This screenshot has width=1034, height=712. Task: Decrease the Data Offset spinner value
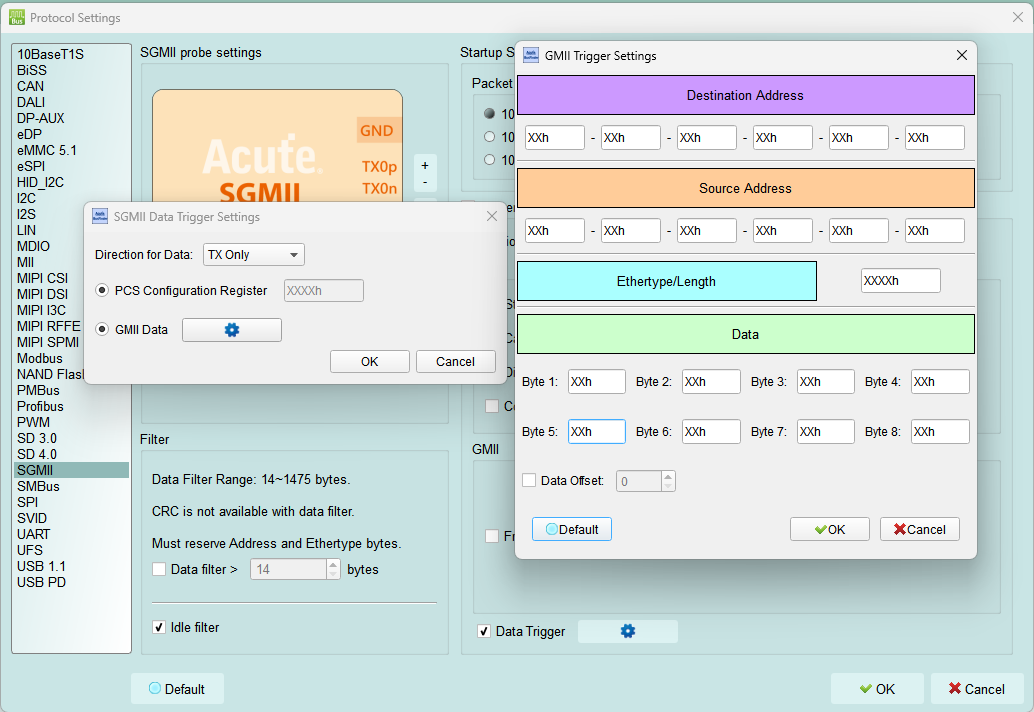point(668,486)
